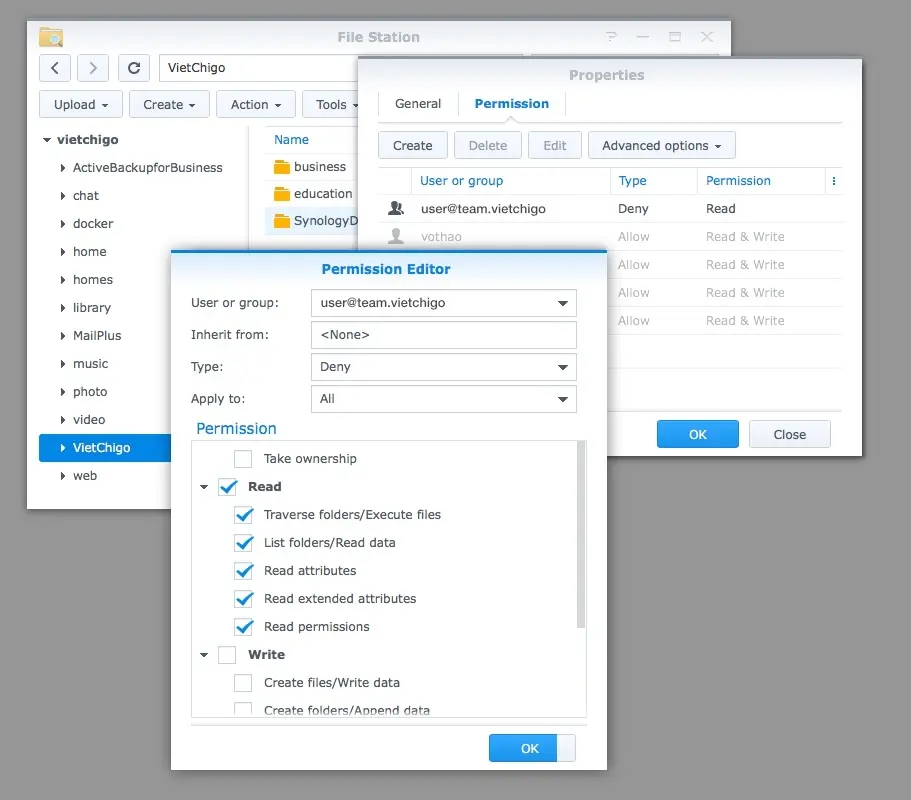This screenshot has height=800, width=911.
Task: Select the photo folder in tree
Action: (90, 392)
